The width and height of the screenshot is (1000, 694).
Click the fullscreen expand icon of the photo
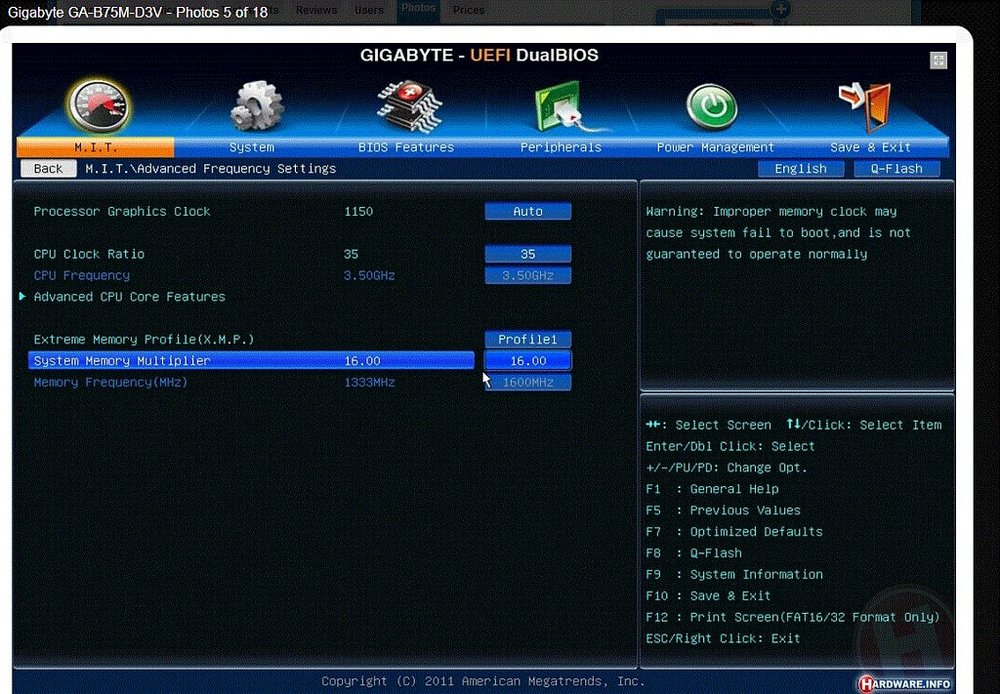(938, 61)
